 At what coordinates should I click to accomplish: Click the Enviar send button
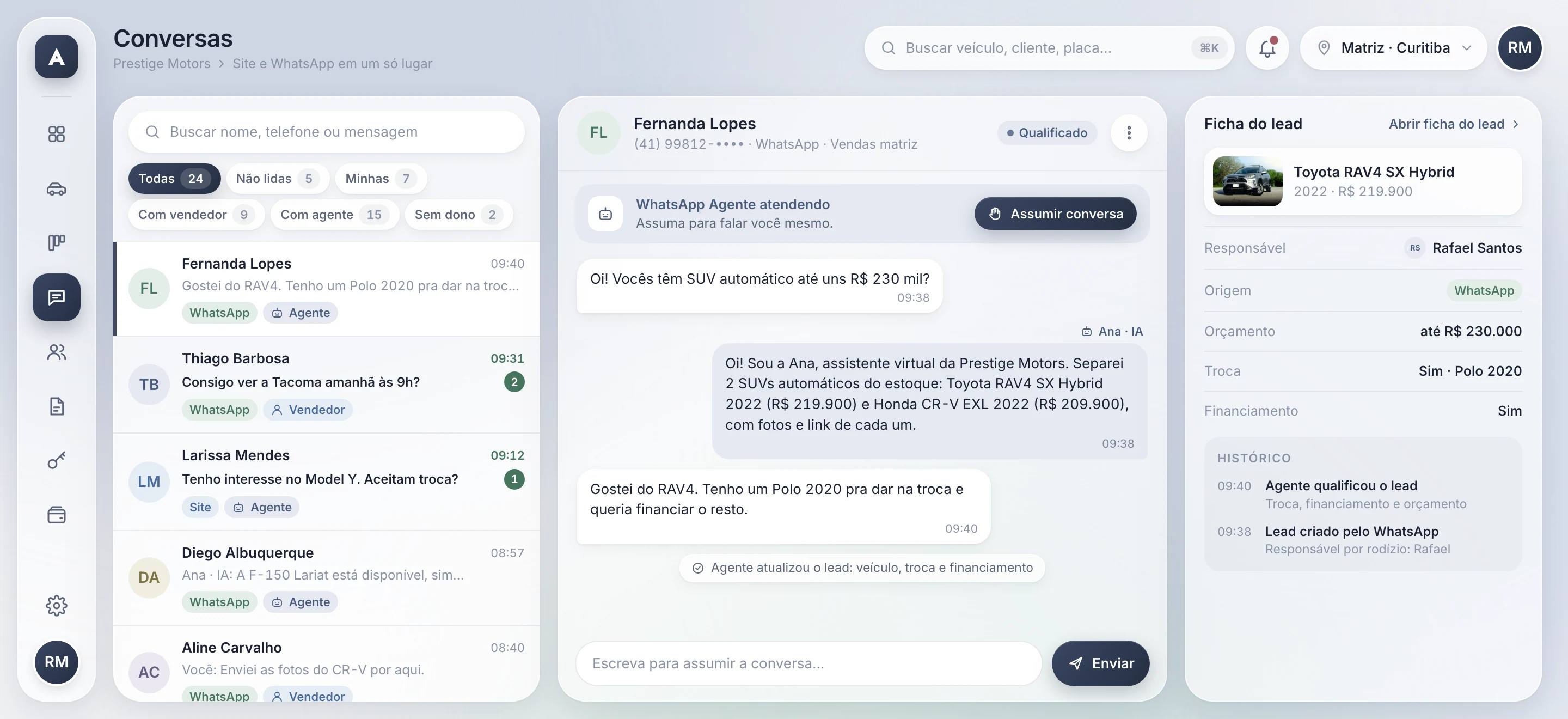(1100, 663)
